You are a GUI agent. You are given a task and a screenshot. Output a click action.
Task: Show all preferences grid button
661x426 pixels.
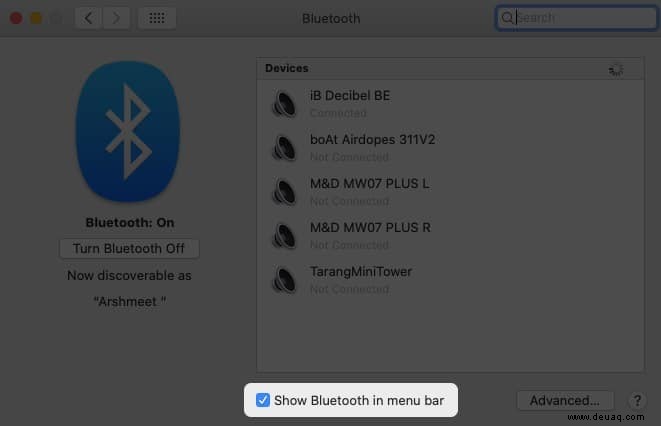[x=157, y=18]
